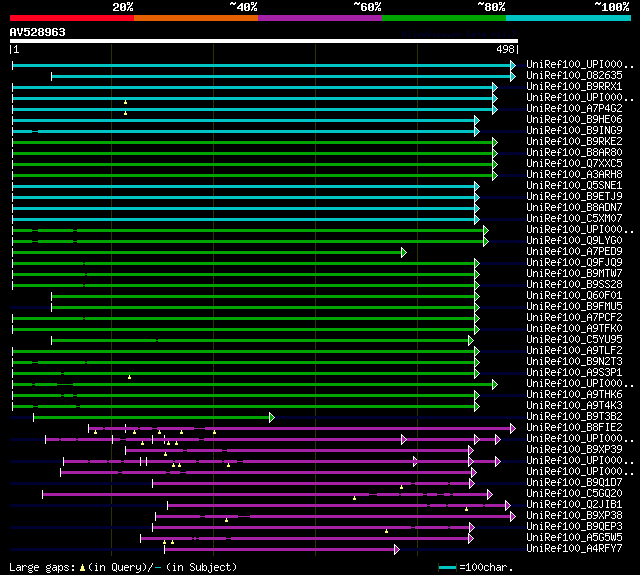Select hit label UniRef100_A9S3P1
This screenshot has height=575, width=640.
point(574,373)
